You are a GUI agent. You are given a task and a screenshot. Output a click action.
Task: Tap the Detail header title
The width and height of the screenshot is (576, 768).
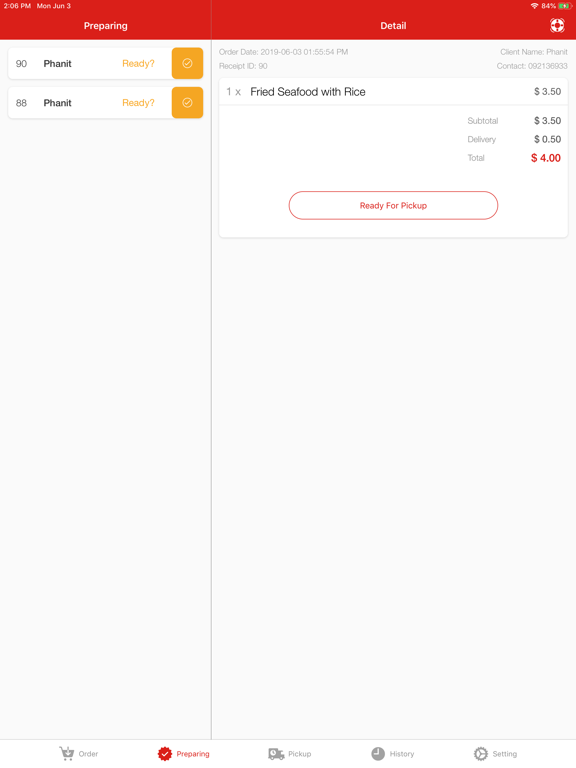tap(393, 25)
